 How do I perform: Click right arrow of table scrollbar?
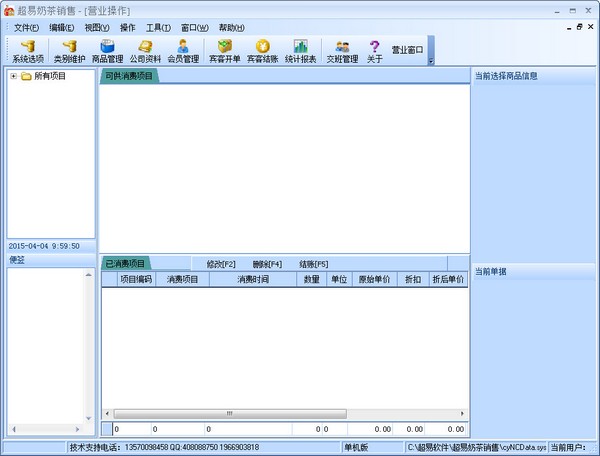462,414
